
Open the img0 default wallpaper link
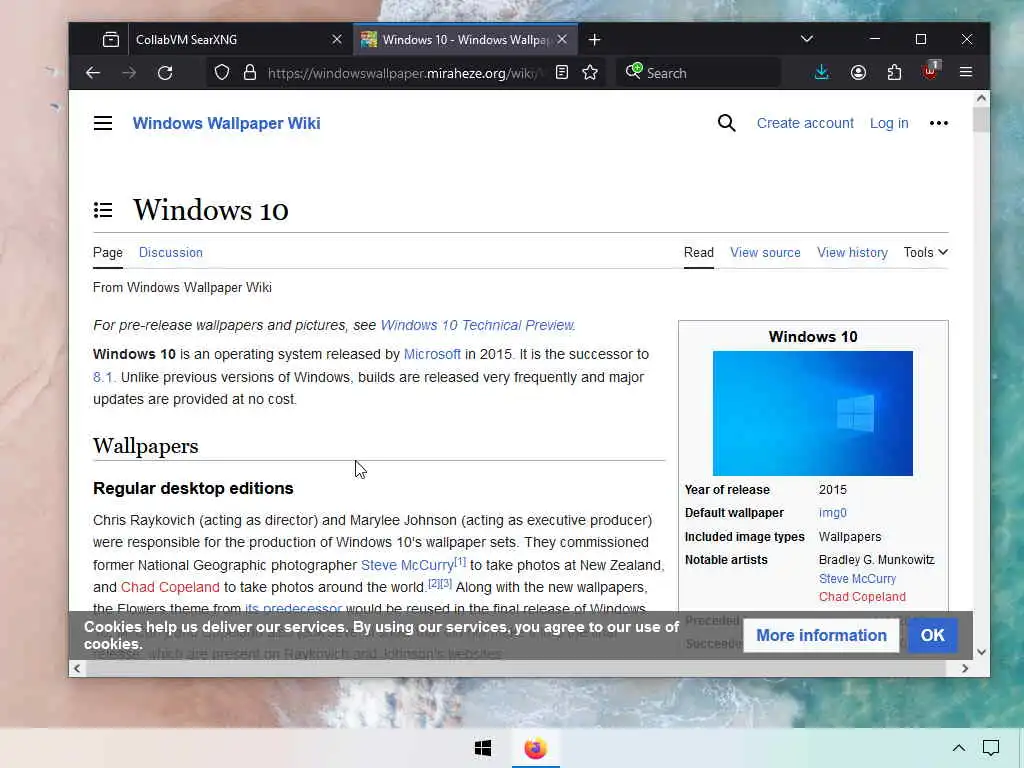[x=833, y=513]
